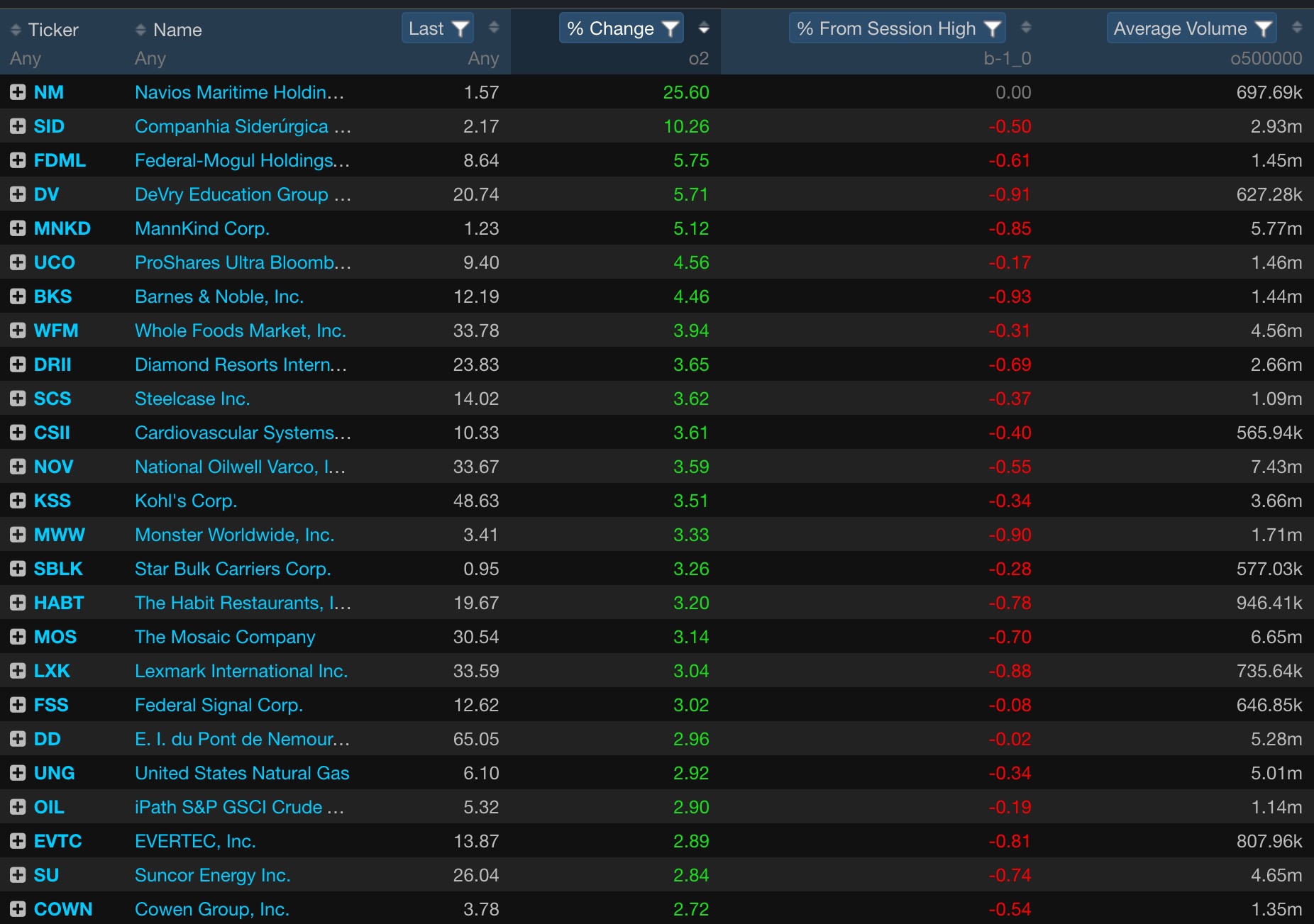
Task: Open the % Change filter button
Action: 622,28
